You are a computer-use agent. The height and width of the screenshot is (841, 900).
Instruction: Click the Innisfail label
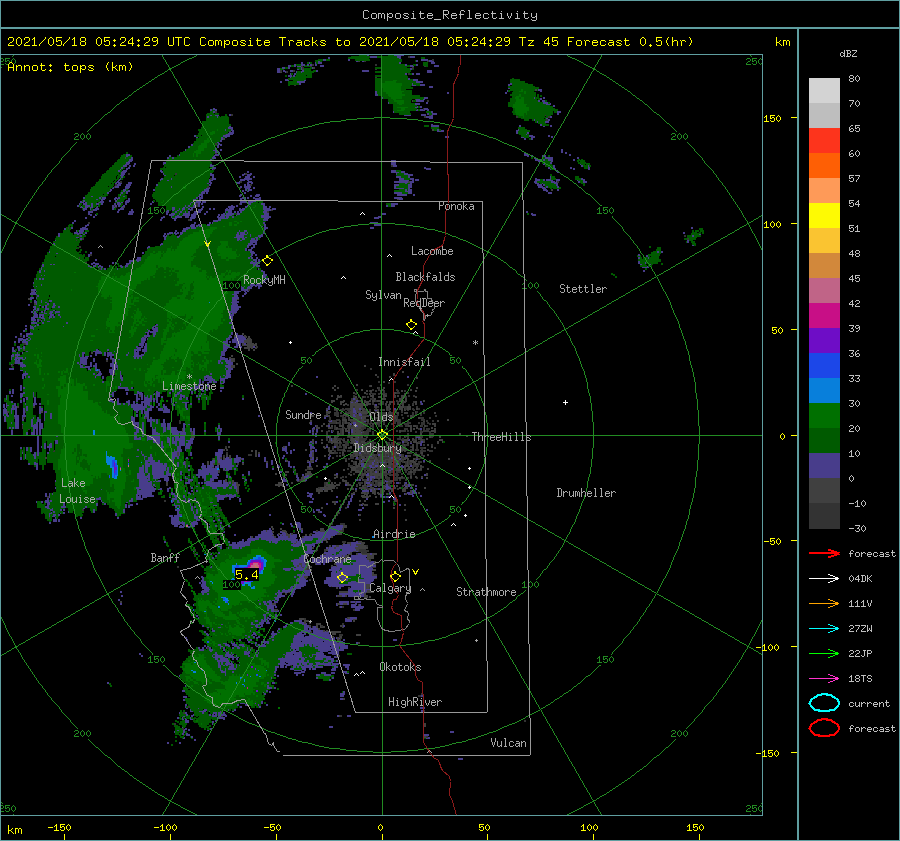point(404,362)
